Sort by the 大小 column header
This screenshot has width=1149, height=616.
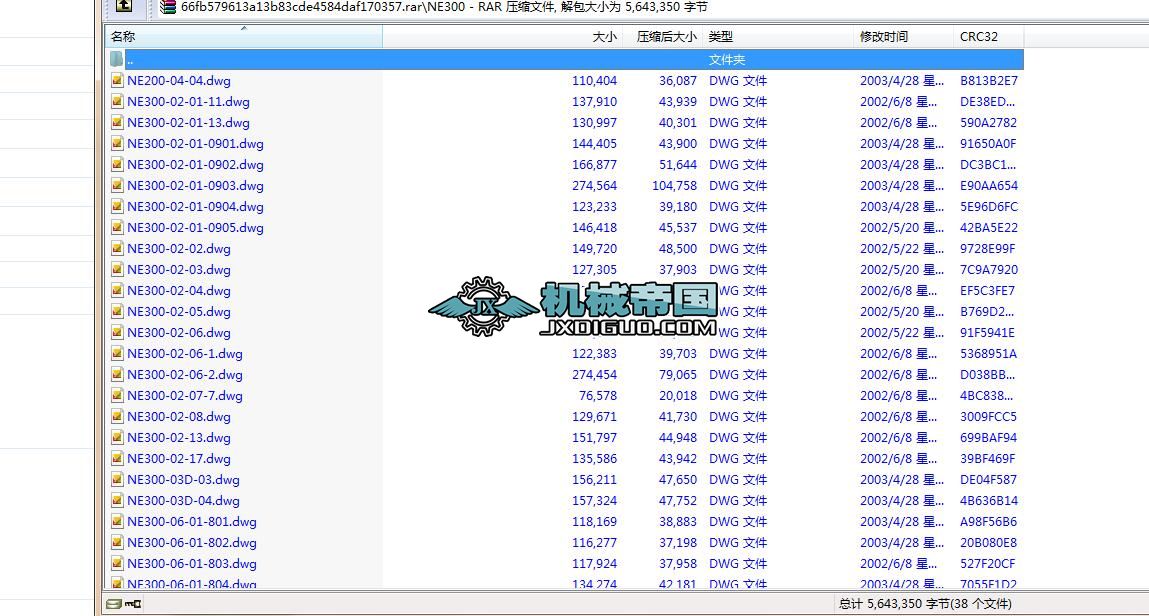click(x=503, y=37)
